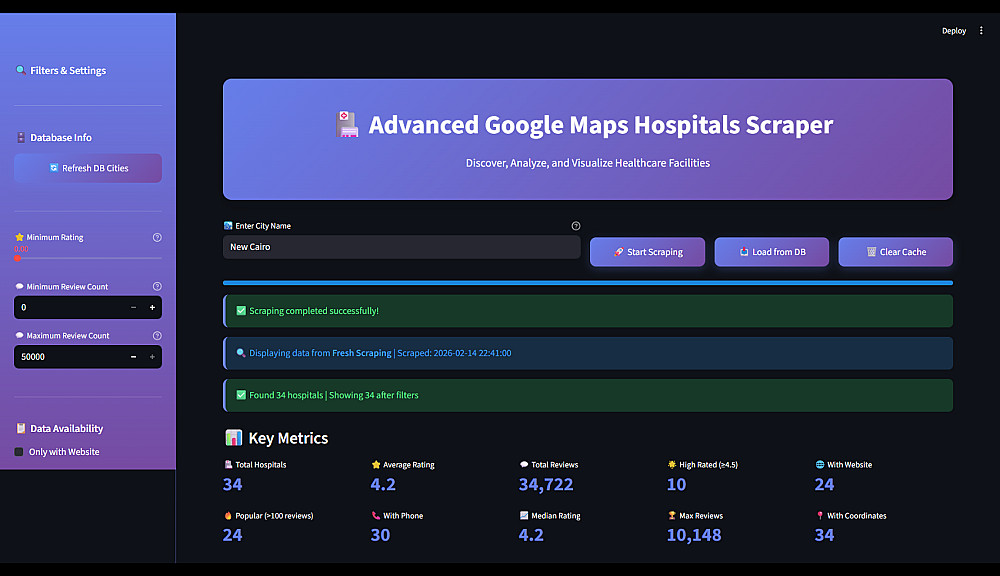The image size is (1000, 576).
Task: Click the Advanced Google Maps Hospitals Scraper title
Action: [601, 124]
